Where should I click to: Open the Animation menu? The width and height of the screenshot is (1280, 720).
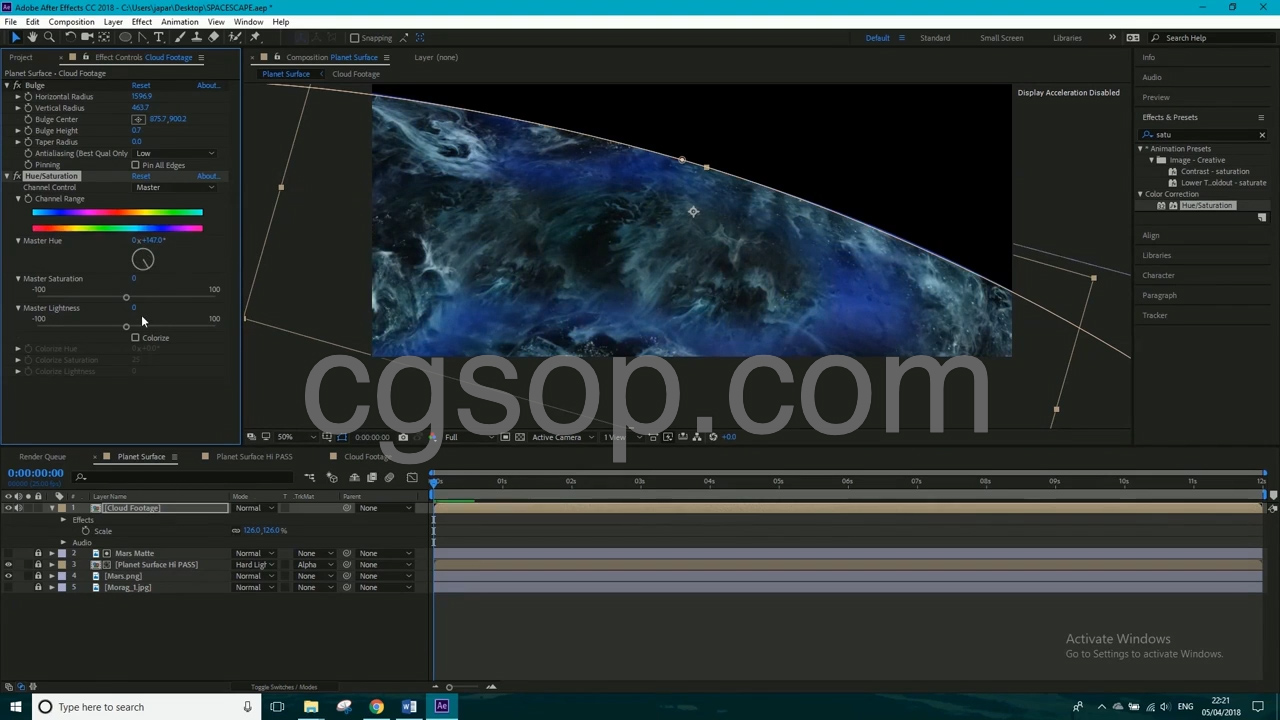[179, 22]
